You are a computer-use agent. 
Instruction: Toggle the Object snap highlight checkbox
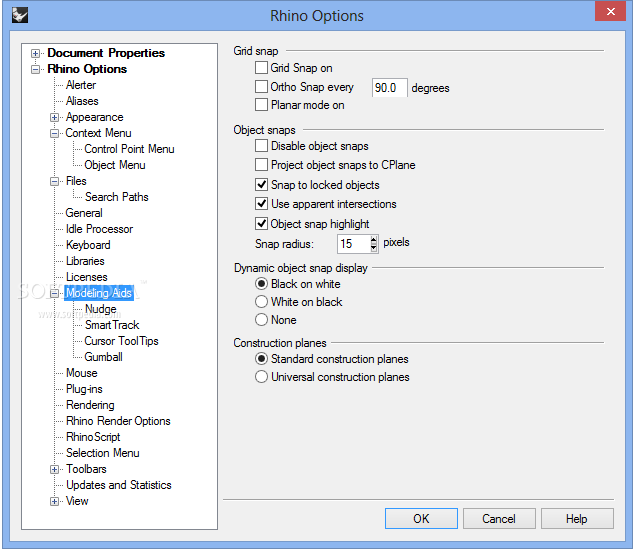(261, 223)
